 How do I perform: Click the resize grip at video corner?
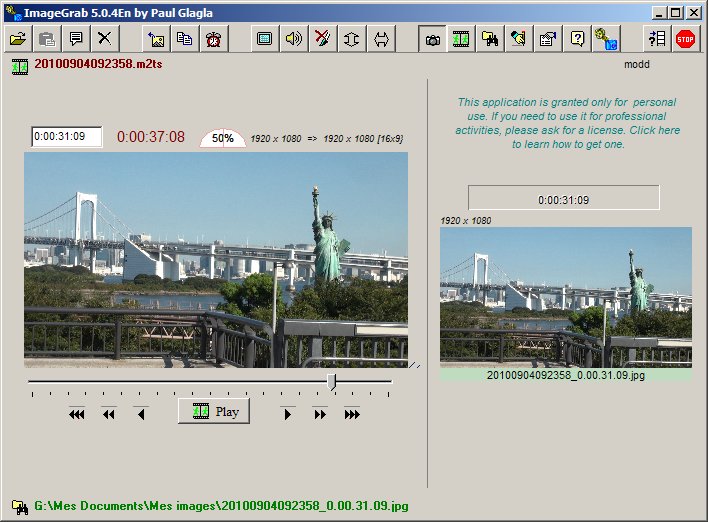click(x=415, y=365)
